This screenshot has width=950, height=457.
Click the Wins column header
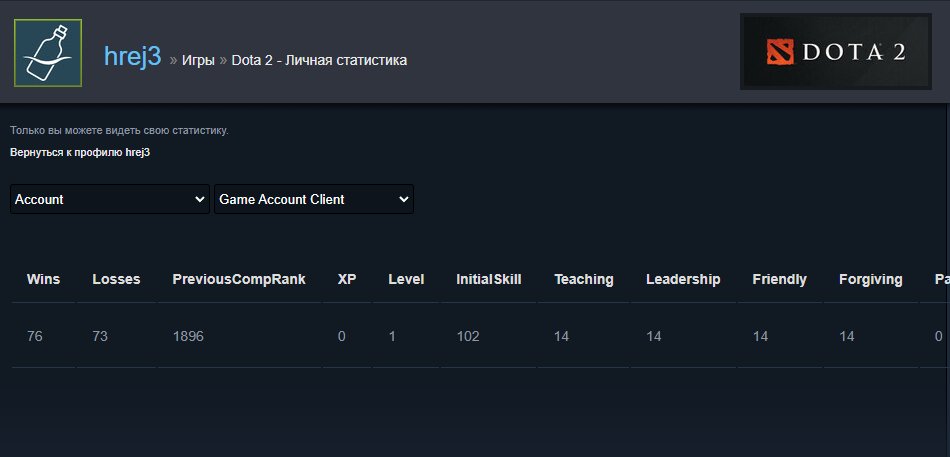pos(44,279)
